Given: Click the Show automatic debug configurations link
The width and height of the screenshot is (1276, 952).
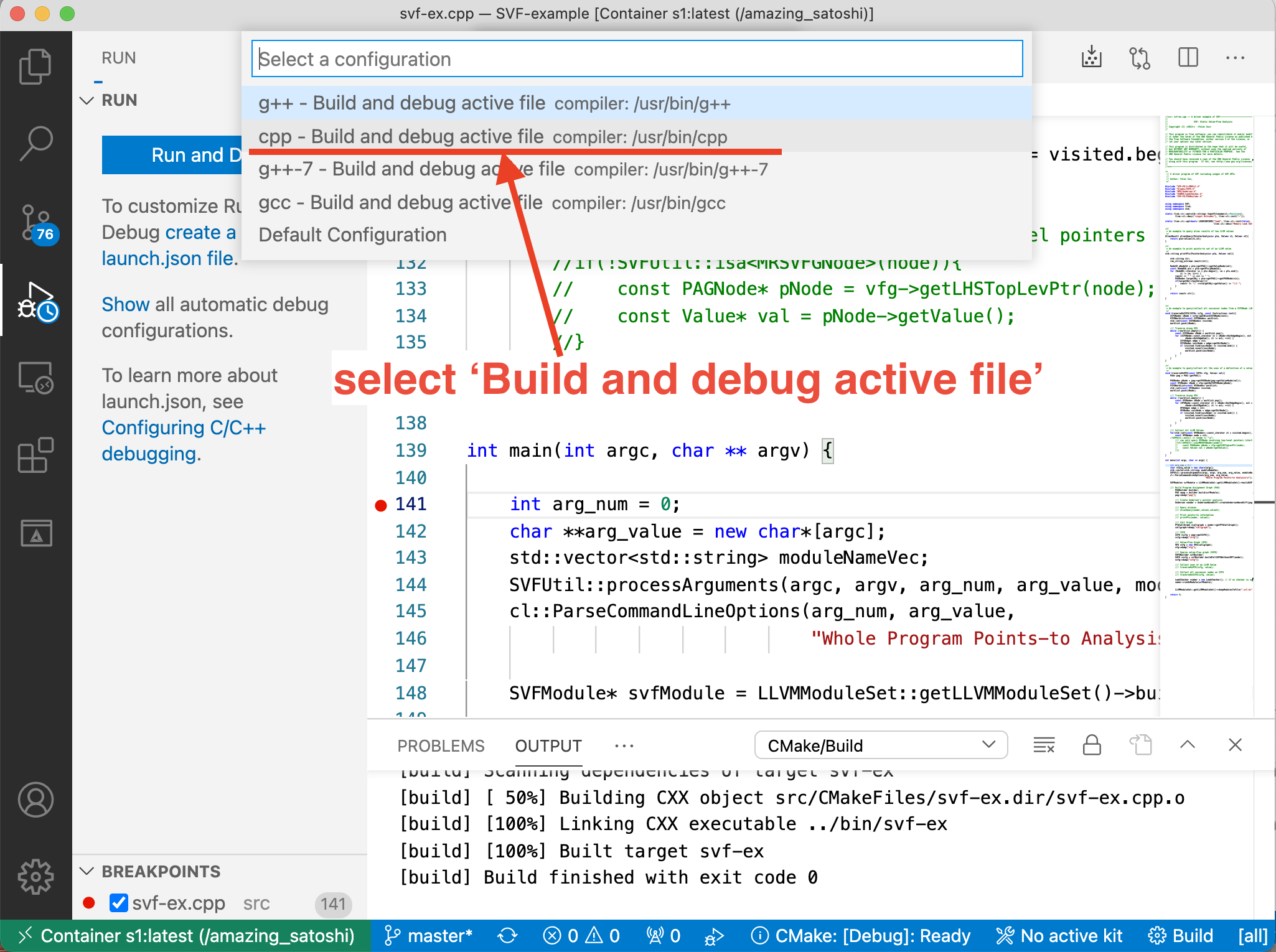Looking at the screenshot, I should click(x=126, y=304).
